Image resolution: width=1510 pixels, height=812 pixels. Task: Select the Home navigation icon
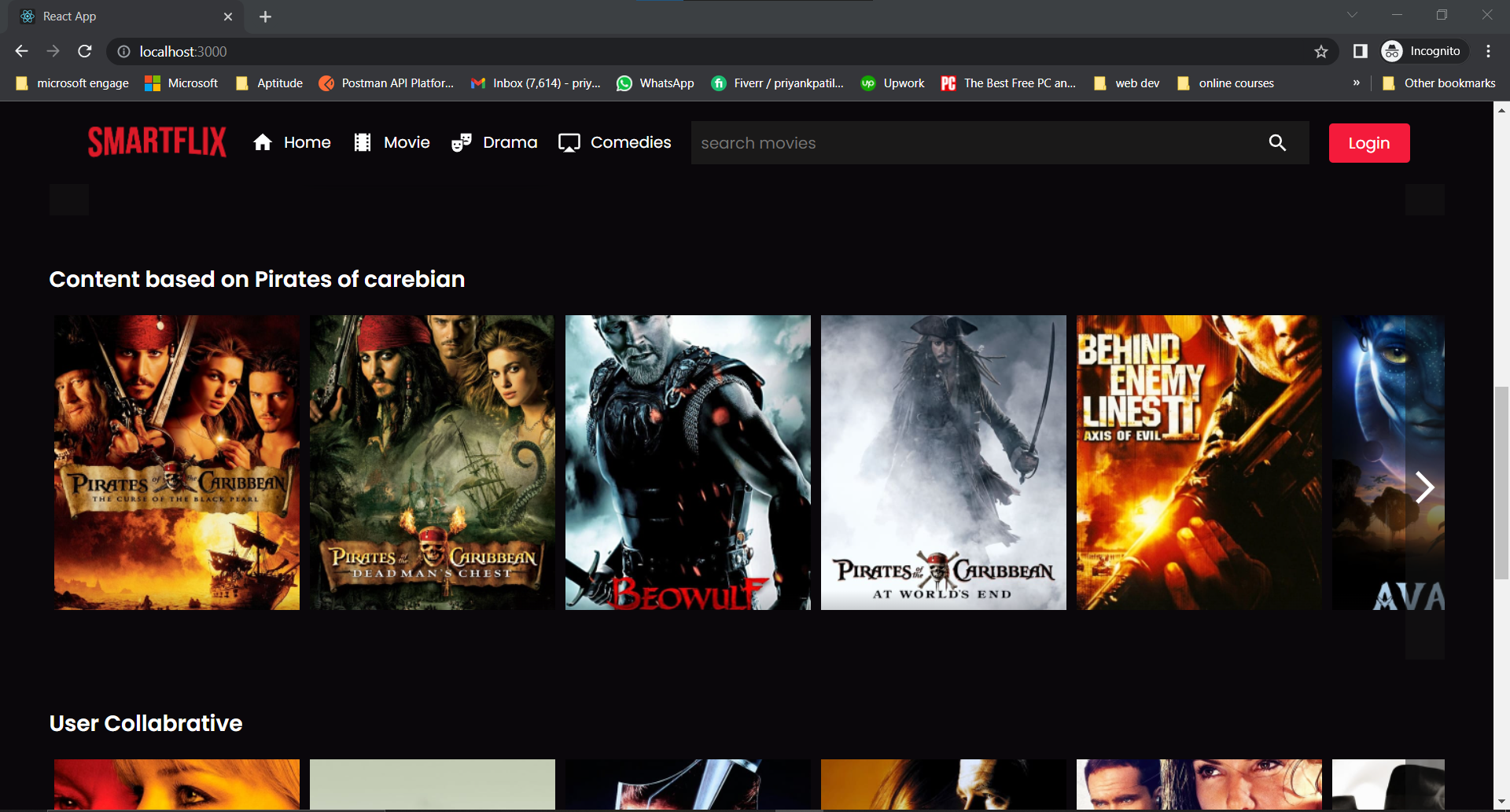click(x=263, y=142)
